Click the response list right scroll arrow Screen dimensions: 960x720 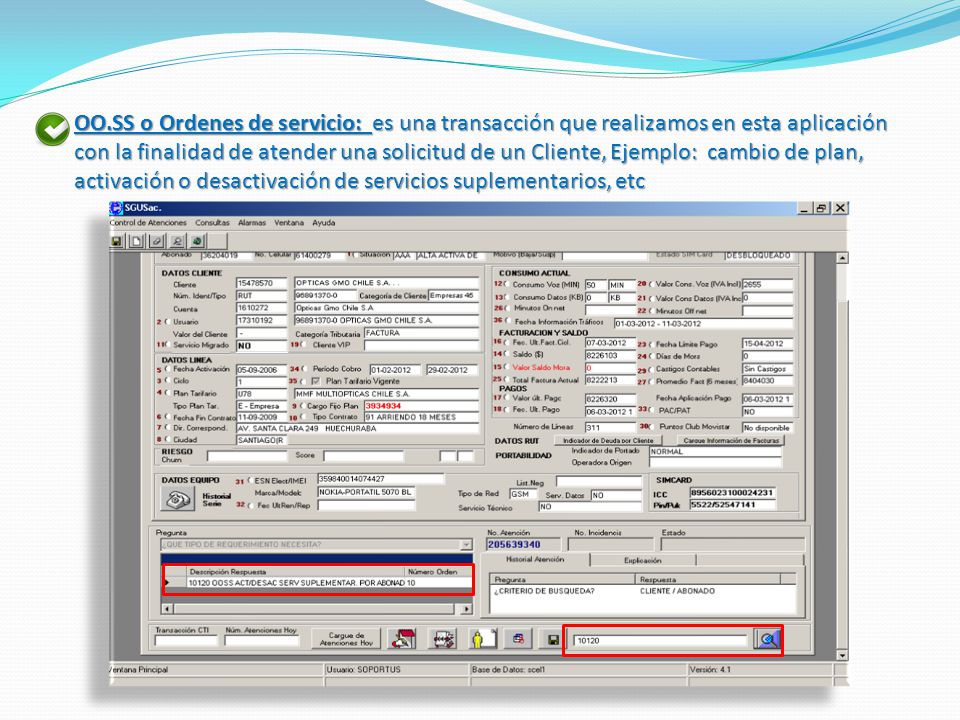point(467,609)
